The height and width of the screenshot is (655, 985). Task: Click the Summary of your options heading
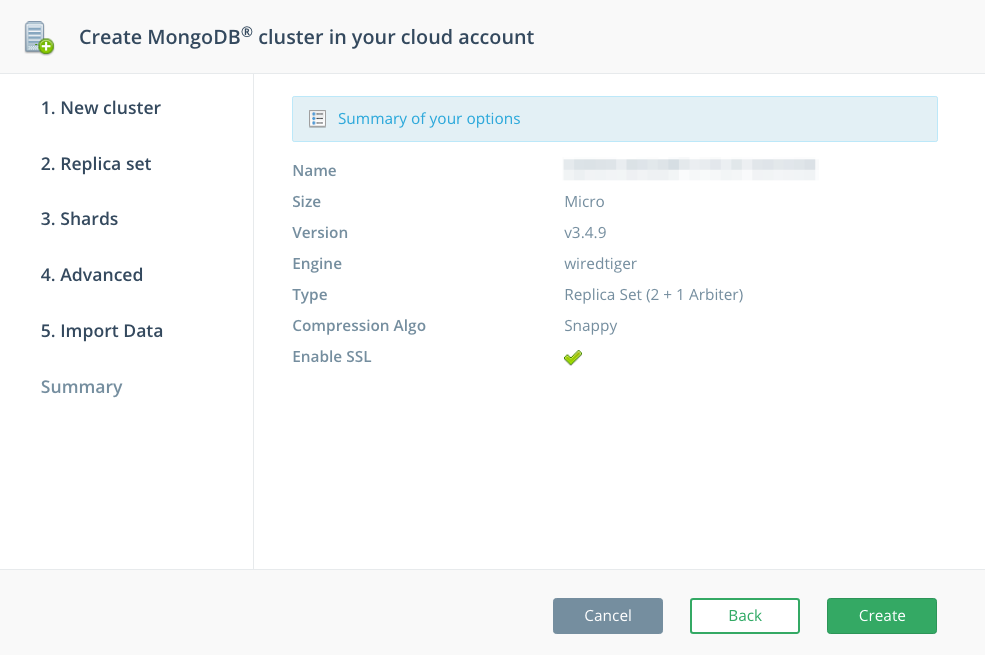tap(429, 119)
